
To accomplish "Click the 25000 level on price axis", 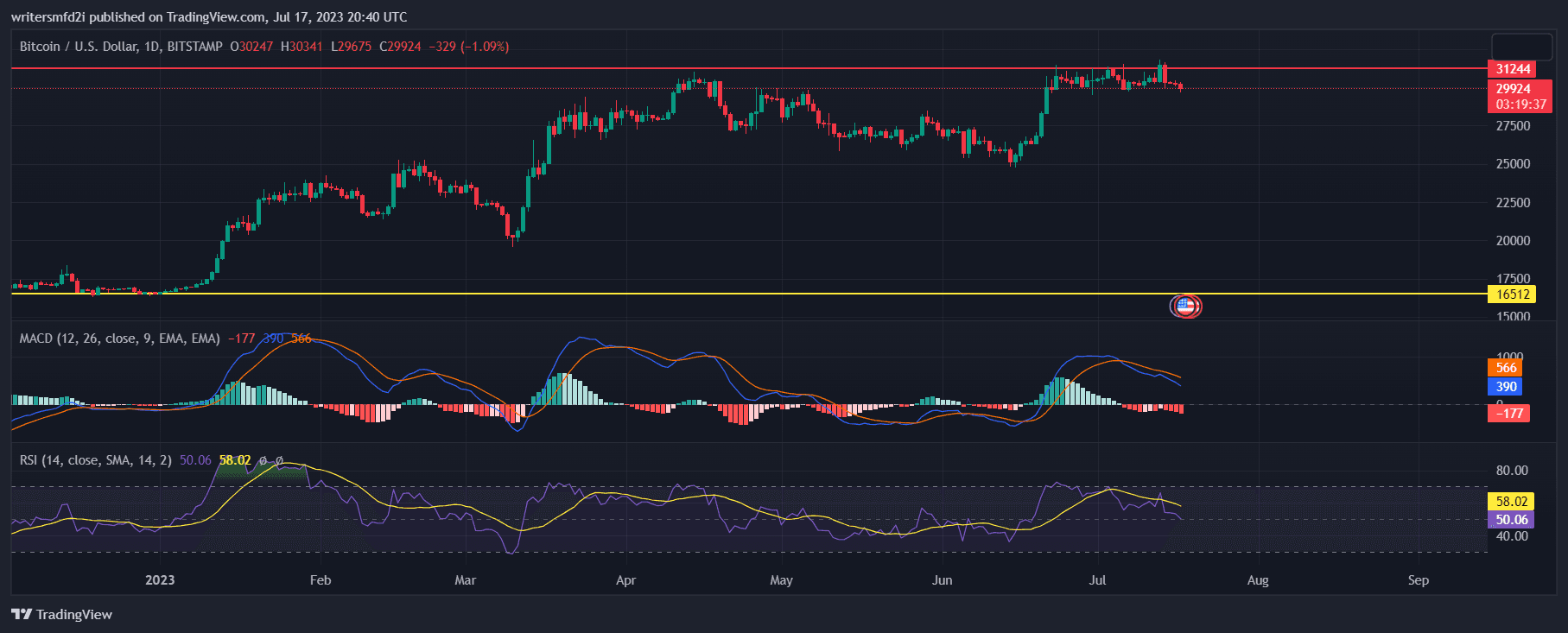I will (1513, 164).
